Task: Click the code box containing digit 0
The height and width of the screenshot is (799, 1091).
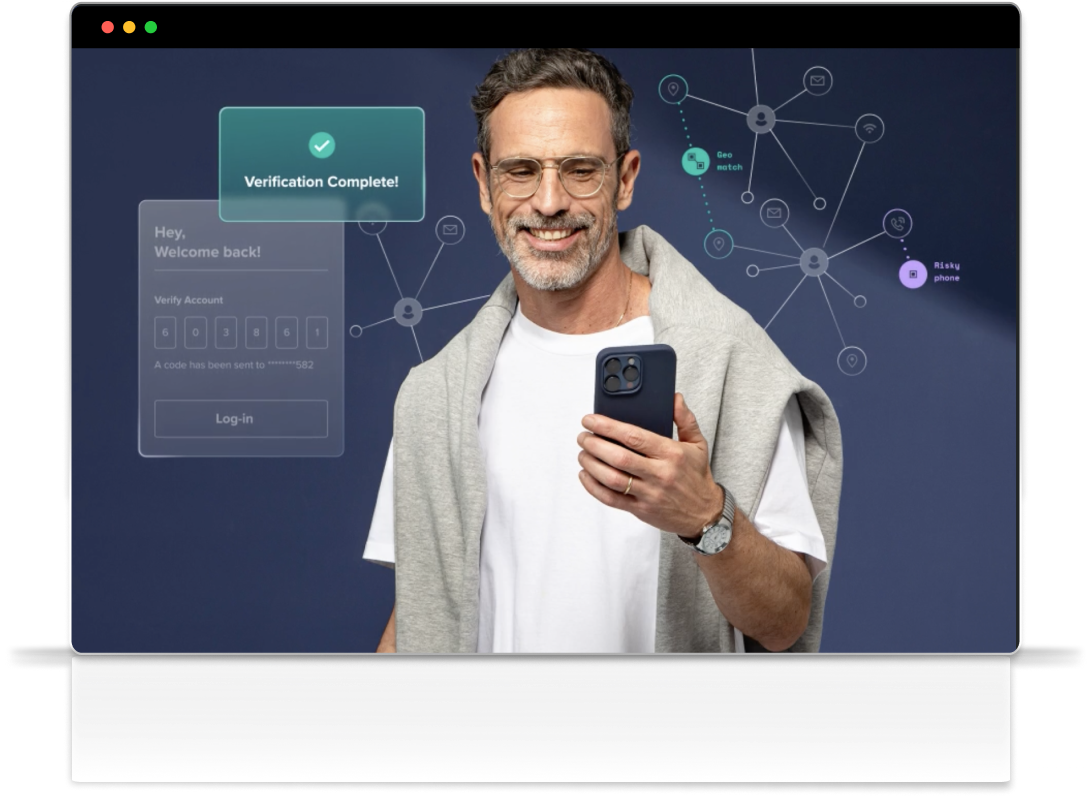Action: 195,332
